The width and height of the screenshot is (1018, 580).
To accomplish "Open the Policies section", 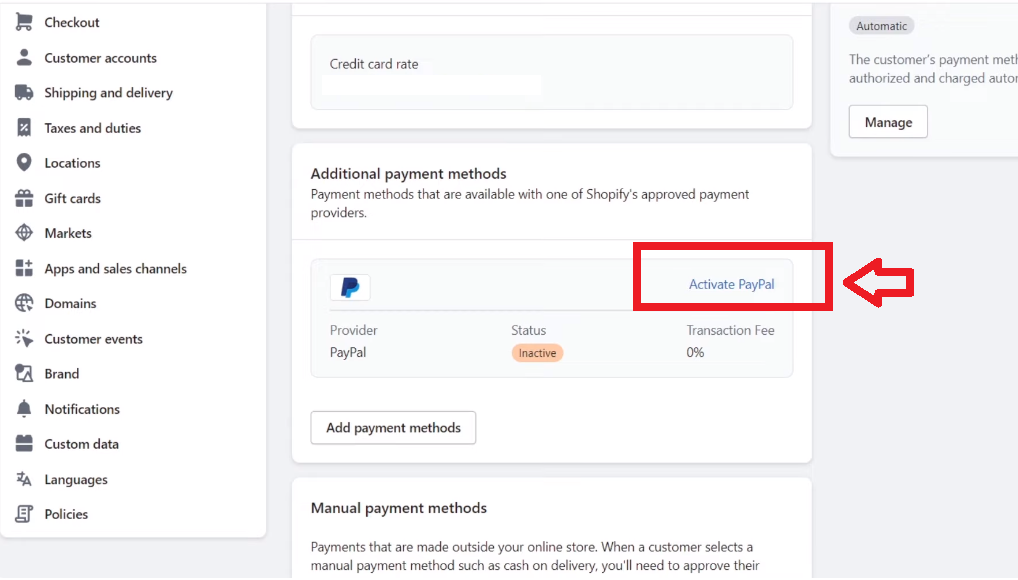I will [x=66, y=514].
